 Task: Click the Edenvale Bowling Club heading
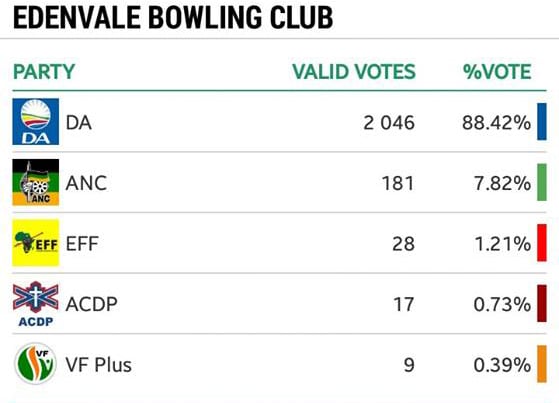173,17
